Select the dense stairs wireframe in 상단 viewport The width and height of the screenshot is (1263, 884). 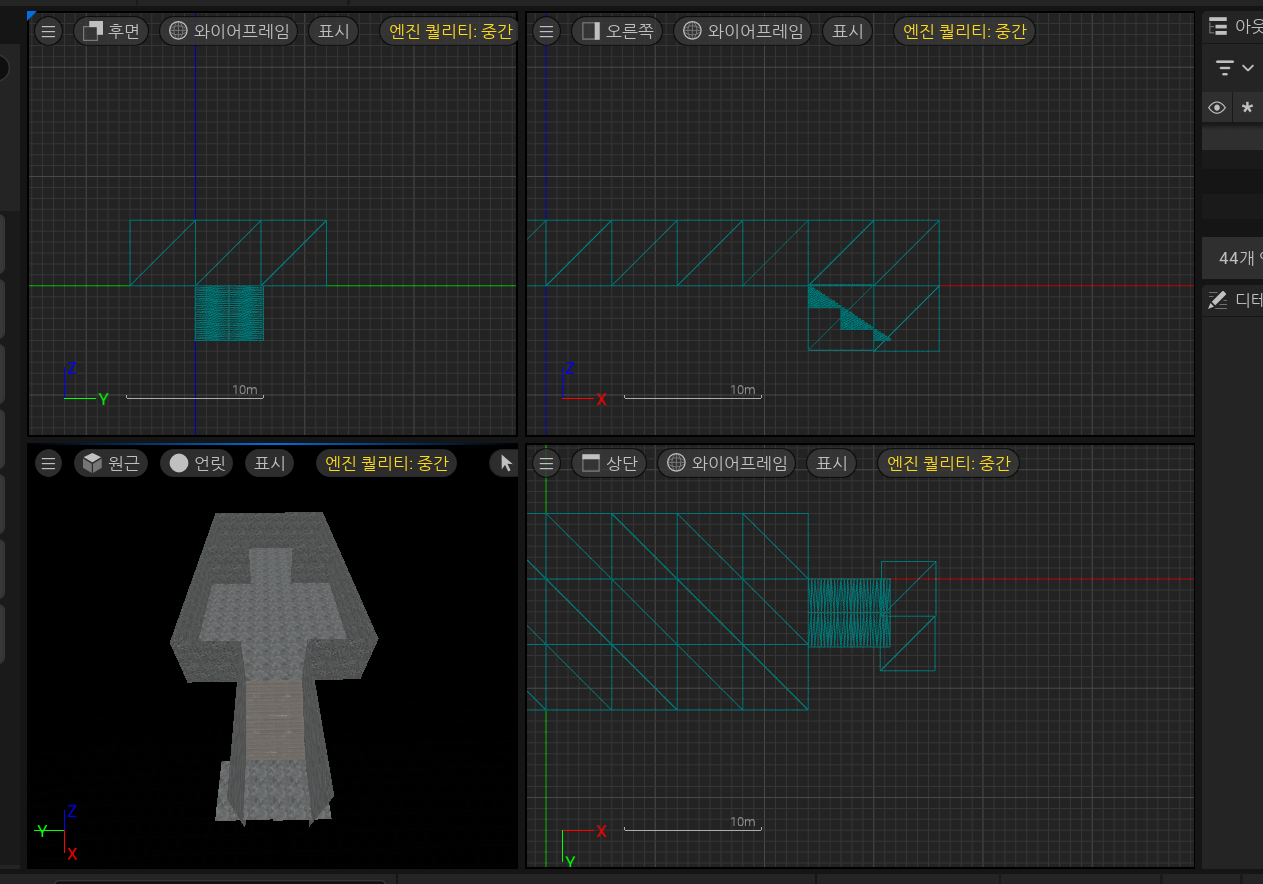[x=849, y=612]
